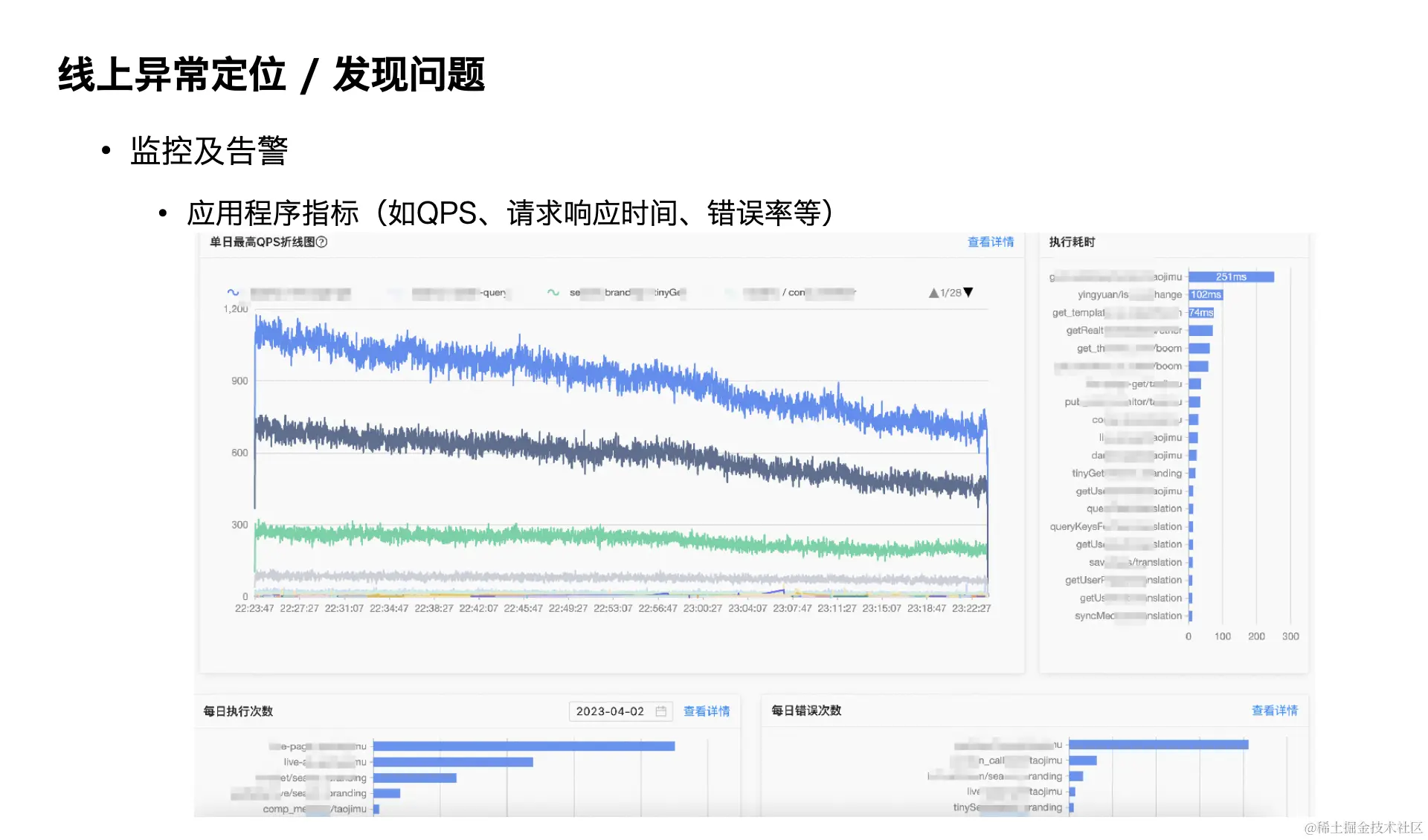Open 查看详情 link for 每日执行次数

coord(707,711)
